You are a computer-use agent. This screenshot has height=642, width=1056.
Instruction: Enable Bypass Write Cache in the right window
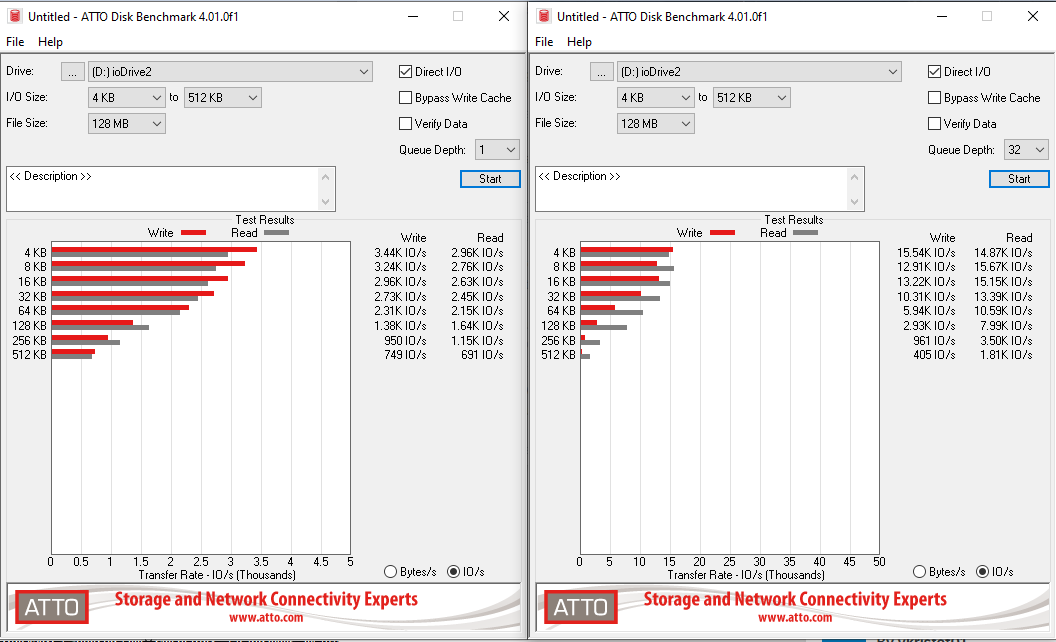coord(934,98)
